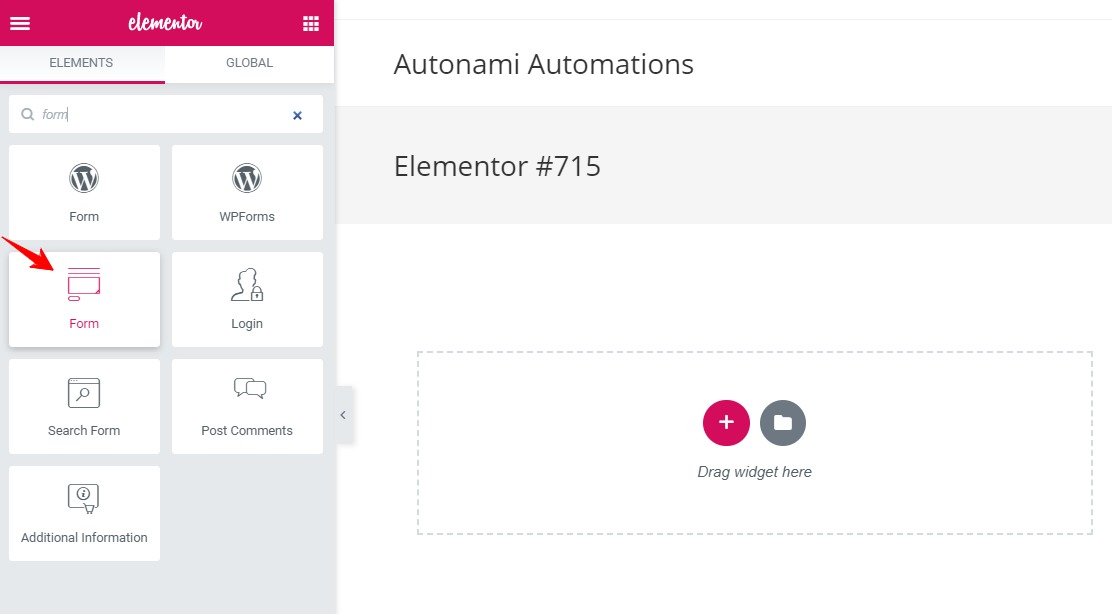Collapse the Elementor side panel
The height and width of the screenshot is (614, 1112).
point(343,415)
